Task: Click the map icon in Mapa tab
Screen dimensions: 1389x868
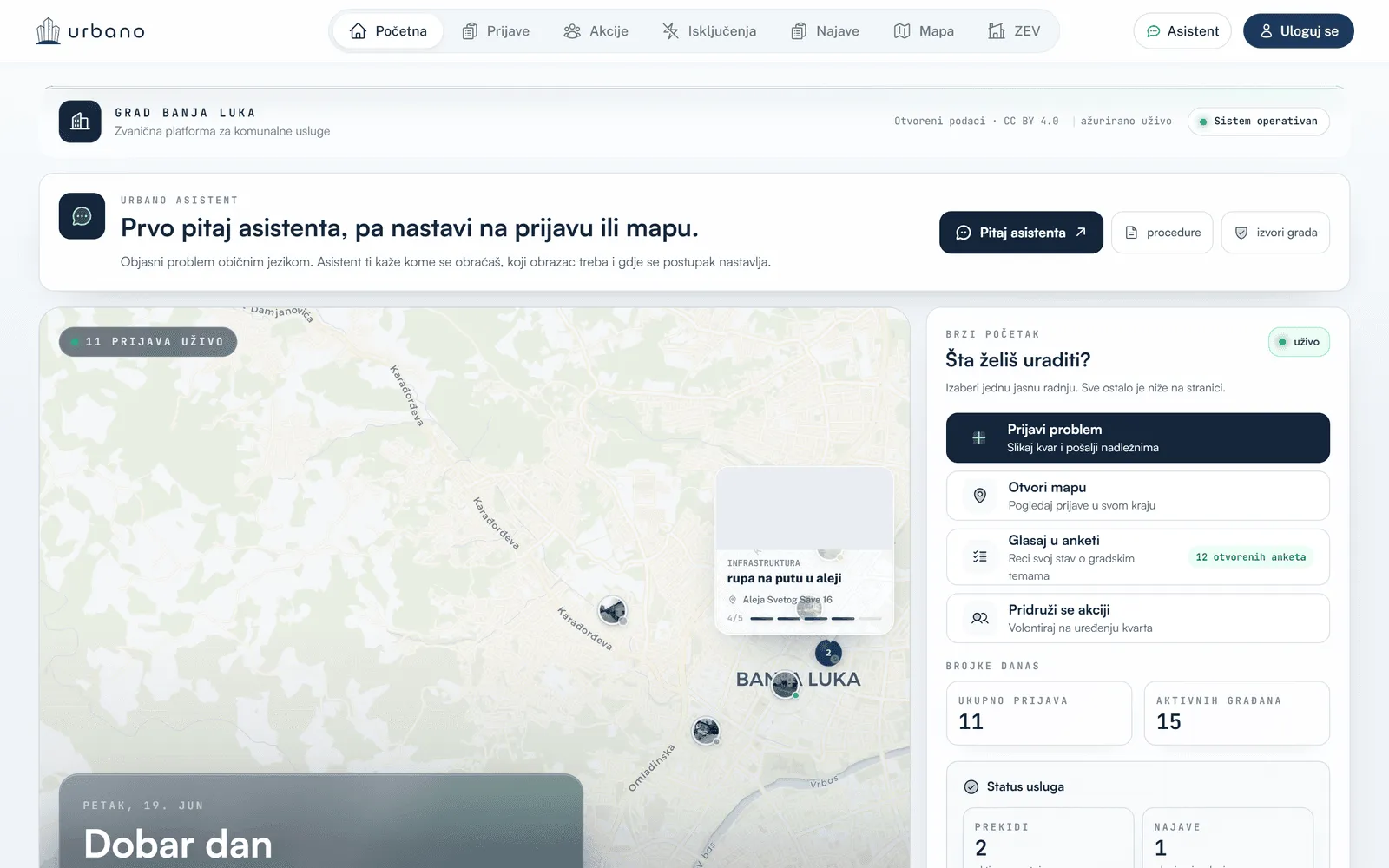Action: 902,31
